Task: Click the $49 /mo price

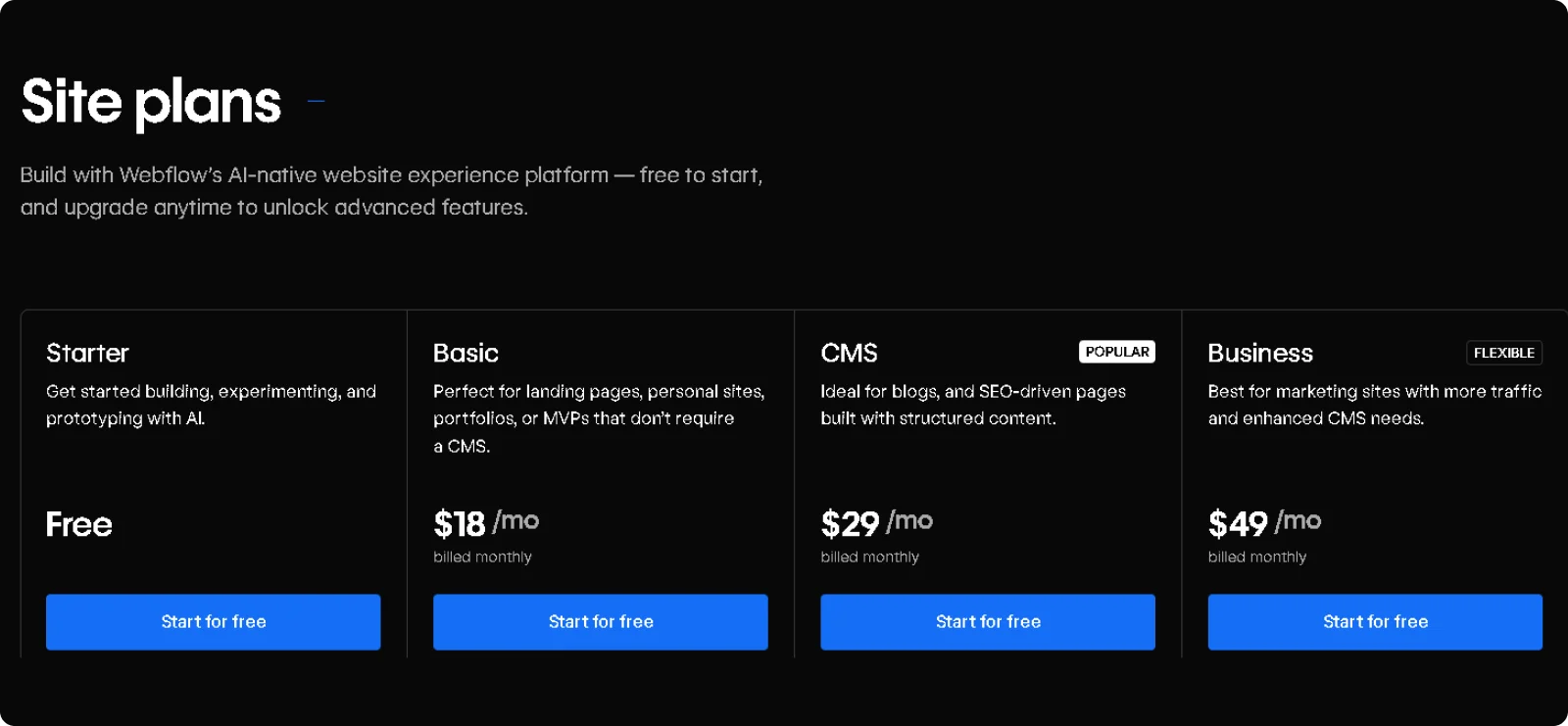Action: (1264, 523)
